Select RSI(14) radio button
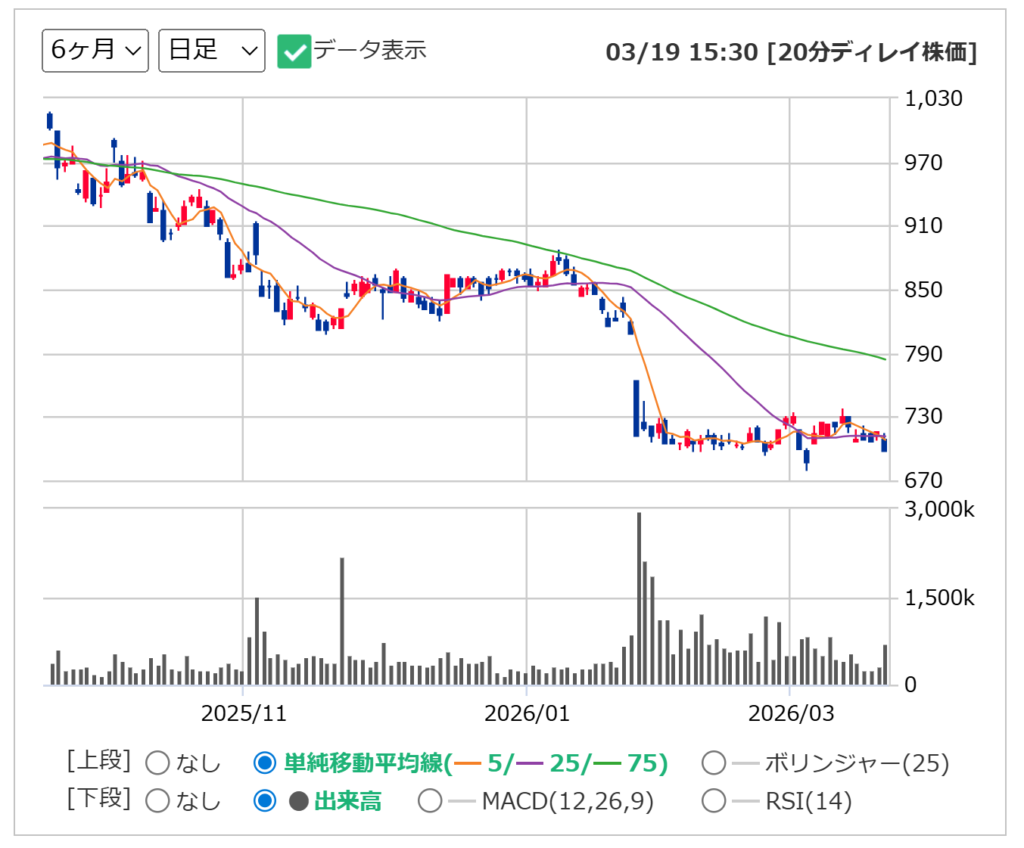This screenshot has height=848, width=1024. pyautogui.click(x=714, y=801)
